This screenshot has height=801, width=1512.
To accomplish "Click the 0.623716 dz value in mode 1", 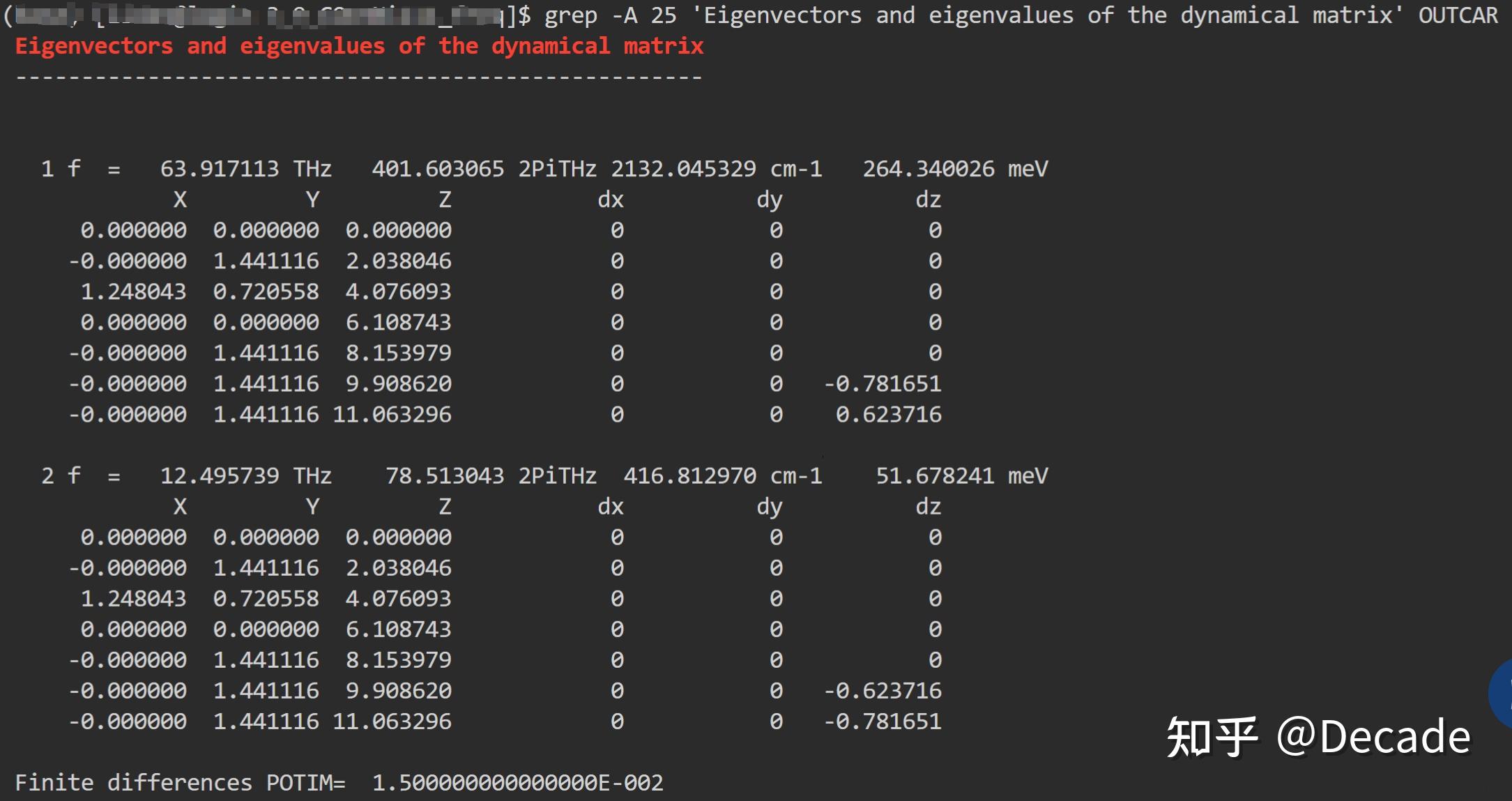I will click(x=888, y=415).
